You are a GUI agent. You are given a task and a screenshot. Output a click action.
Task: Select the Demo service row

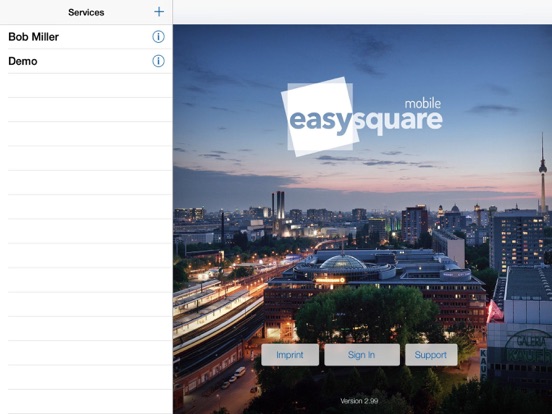pos(86,61)
